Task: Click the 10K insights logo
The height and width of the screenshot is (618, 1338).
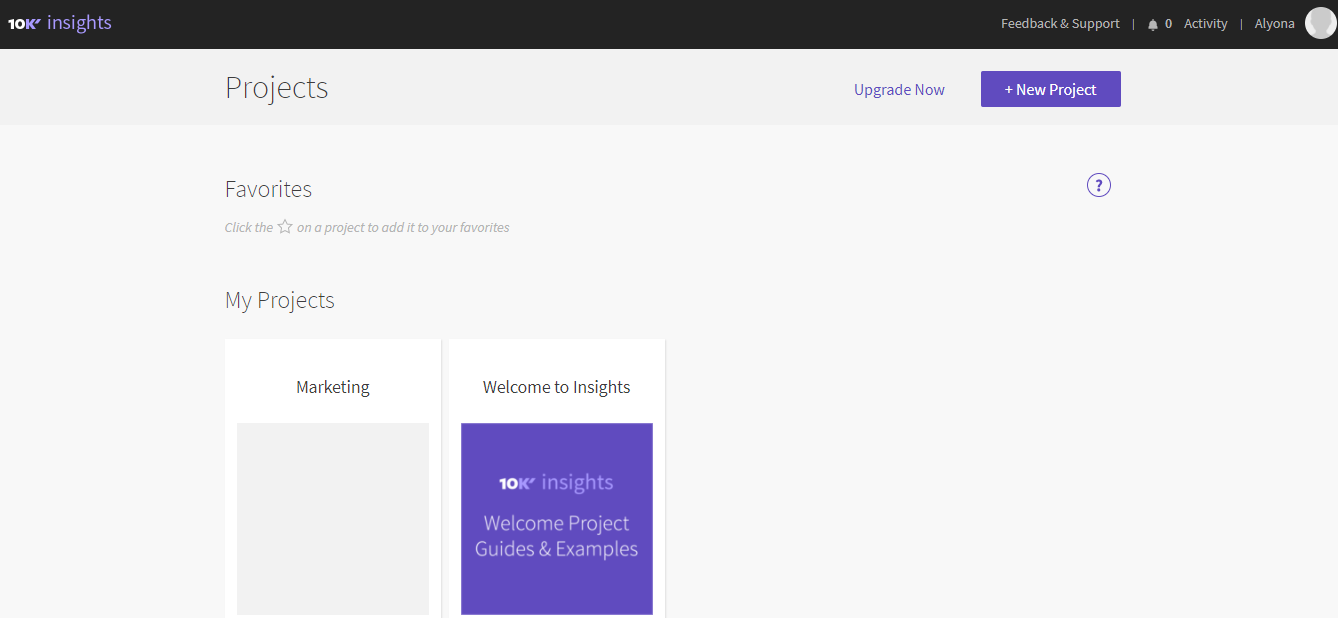Action: pyautogui.click(x=60, y=23)
